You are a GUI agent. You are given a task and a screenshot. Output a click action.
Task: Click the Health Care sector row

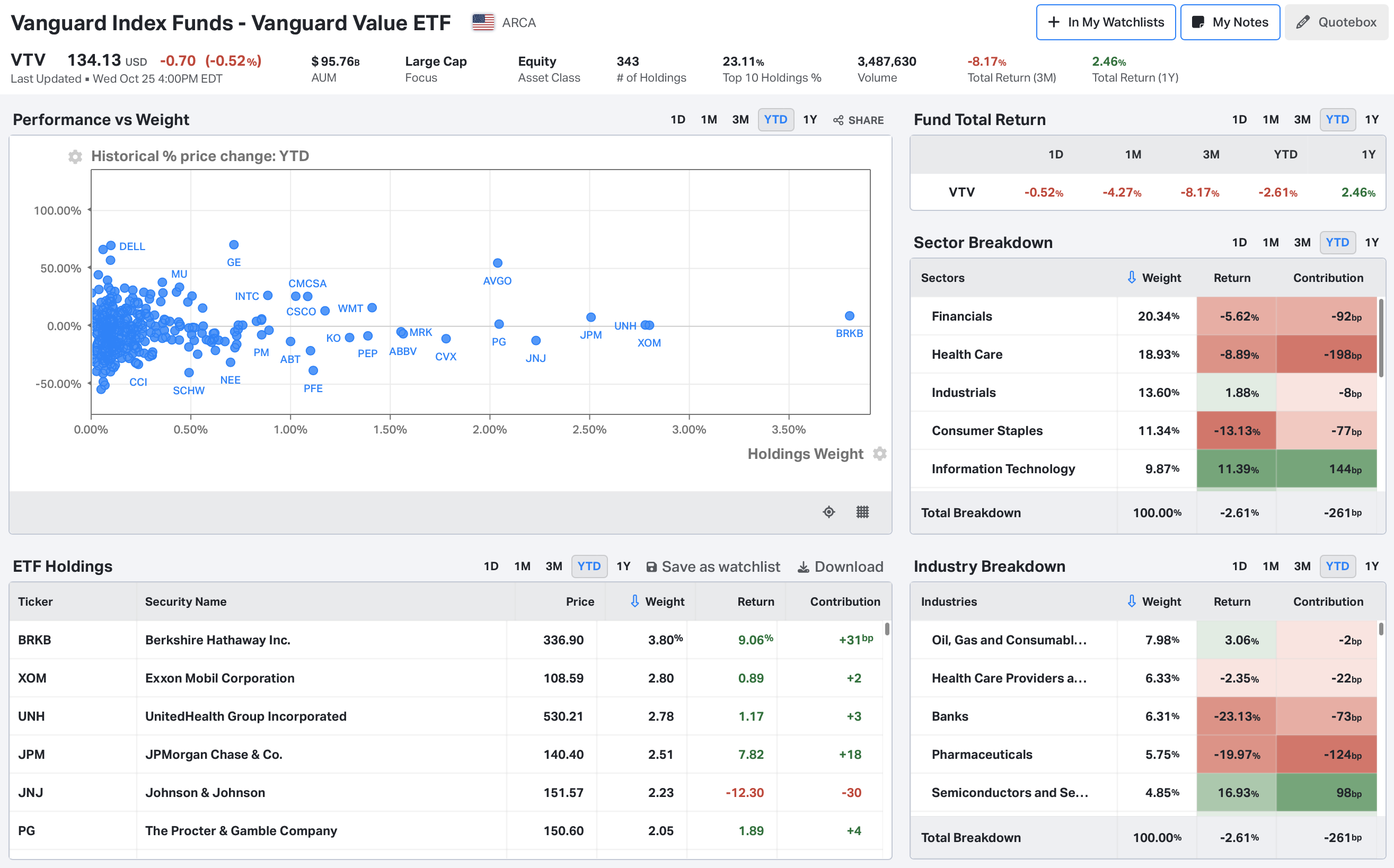tap(1144, 354)
